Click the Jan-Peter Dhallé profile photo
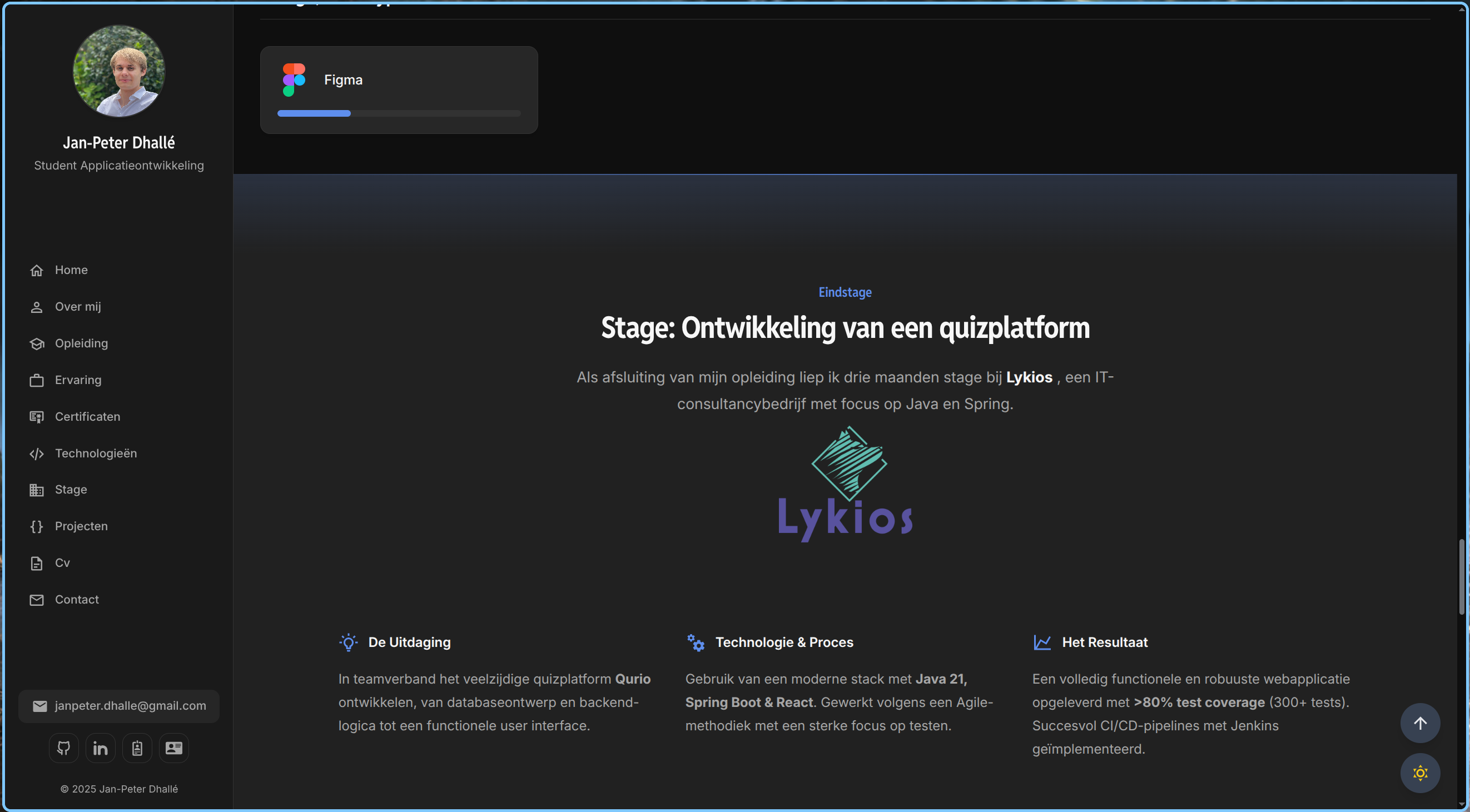1470x812 pixels. [118, 71]
